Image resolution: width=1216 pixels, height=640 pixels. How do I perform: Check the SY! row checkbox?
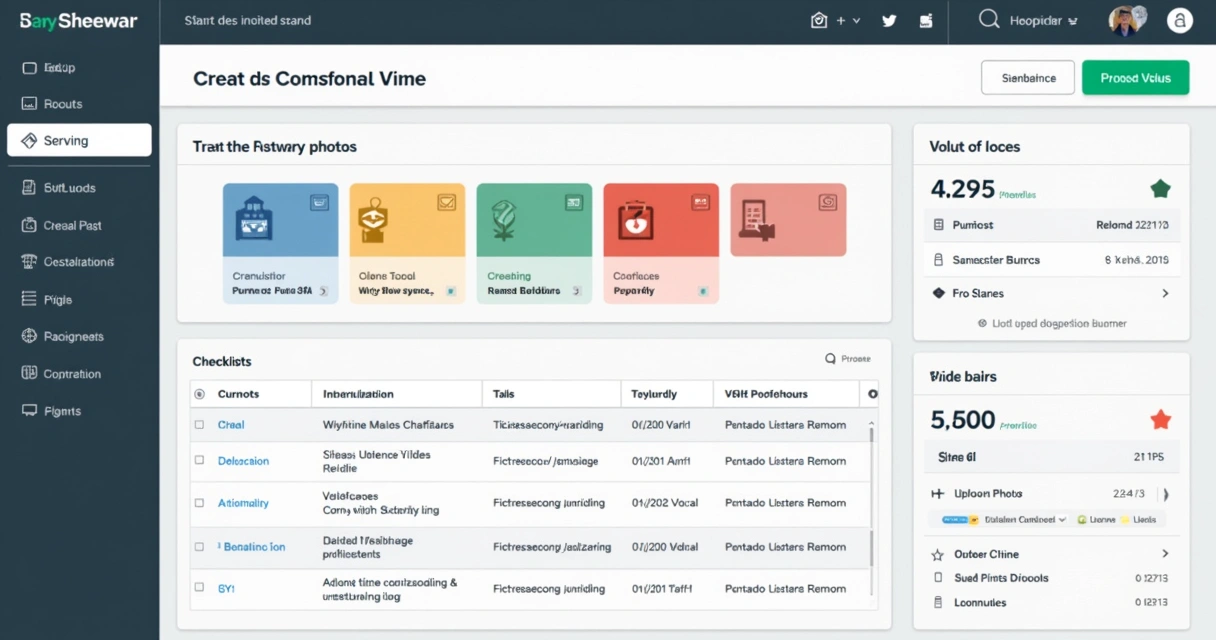(x=199, y=589)
